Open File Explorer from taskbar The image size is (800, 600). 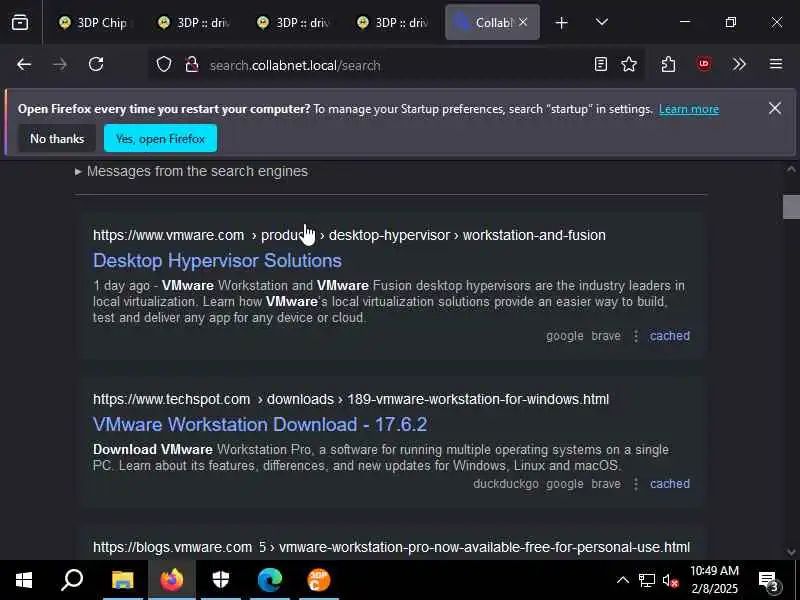[122, 580]
